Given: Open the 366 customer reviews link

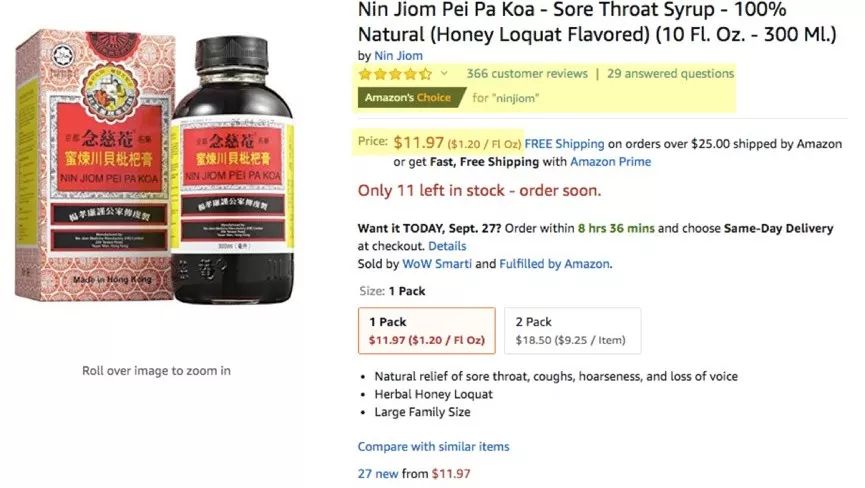Looking at the screenshot, I should point(527,73).
